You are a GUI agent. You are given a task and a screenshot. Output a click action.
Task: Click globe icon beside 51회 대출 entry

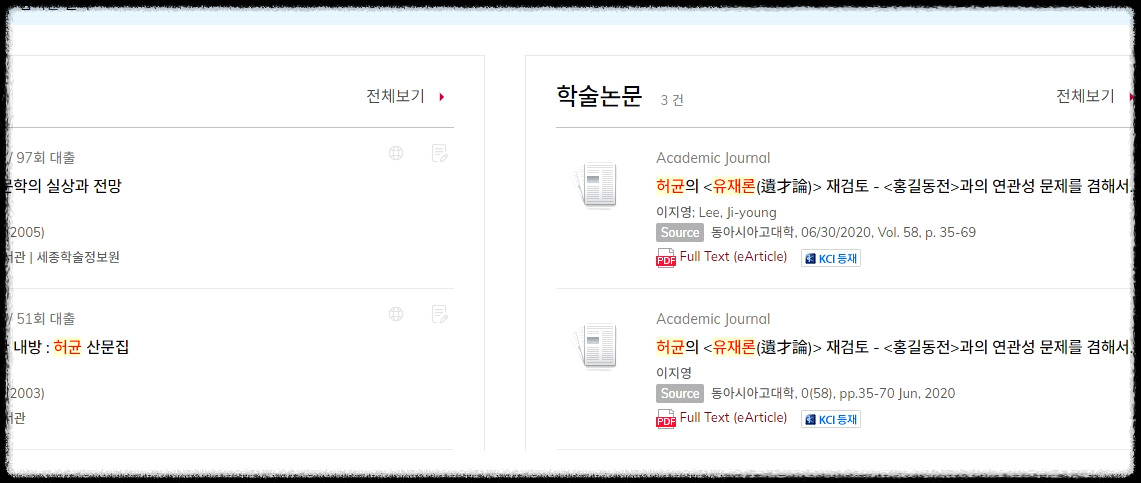coord(396,314)
